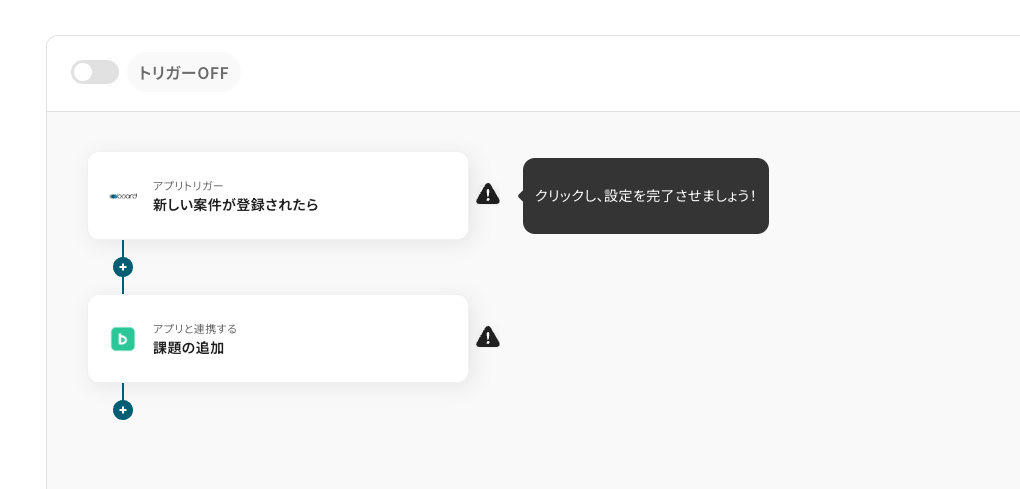This screenshot has height=489, width=1020.
Task: Toggle the trigger ON/OFF switch
Action: tap(94, 72)
